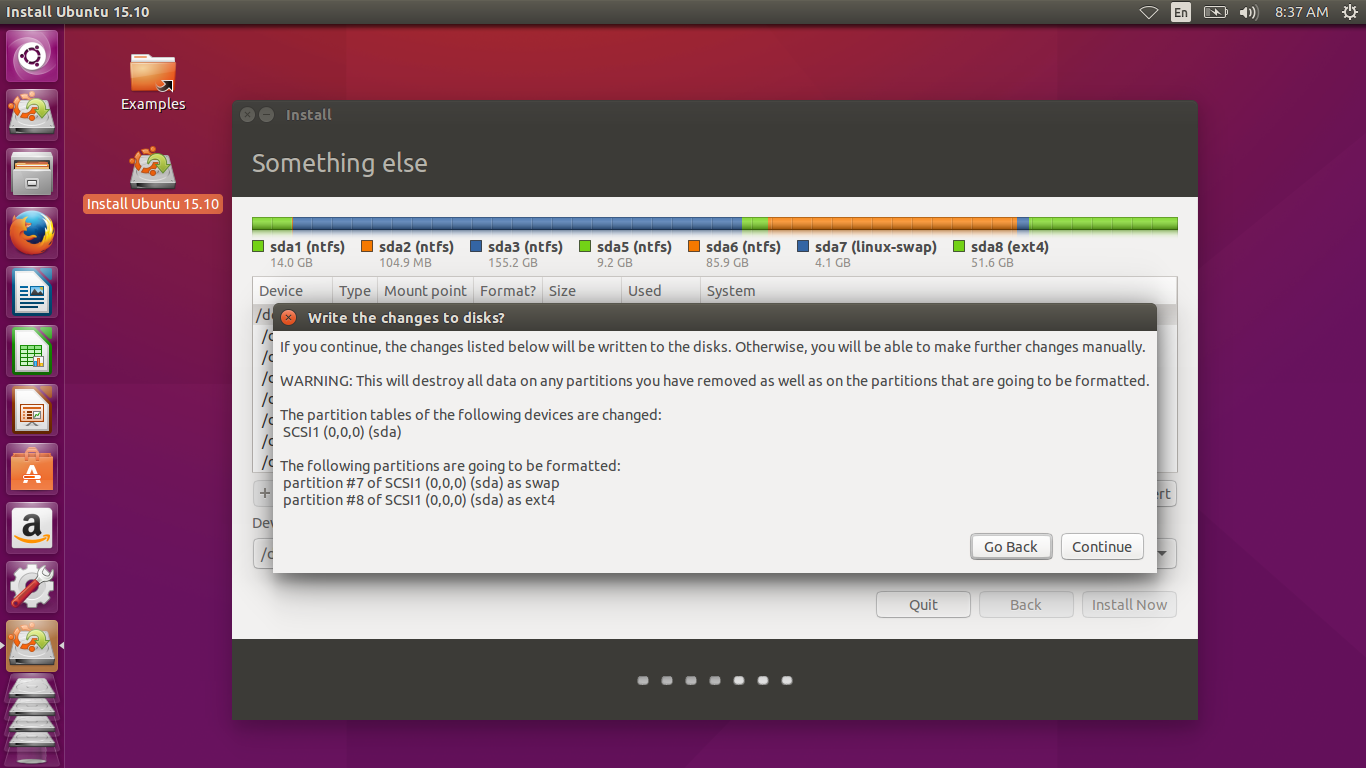This screenshot has height=768, width=1366.
Task: Click the Quit installer button
Action: (x=923, y=605)
